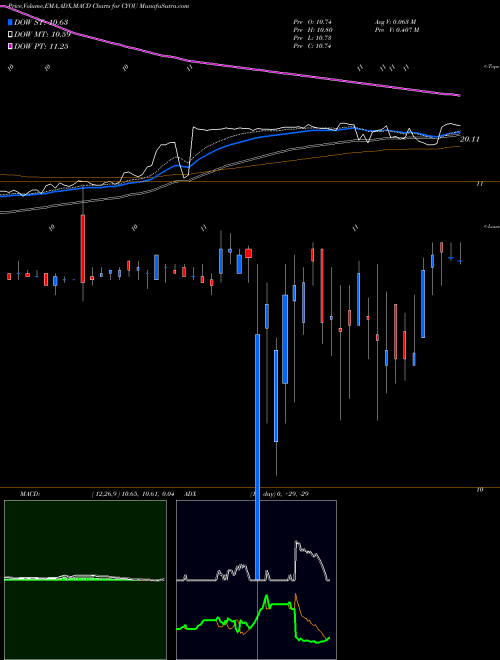Click the 'Pre O: 10.74' value
Image resolution: width=500 pixels, height=660 pixels.
312,22
